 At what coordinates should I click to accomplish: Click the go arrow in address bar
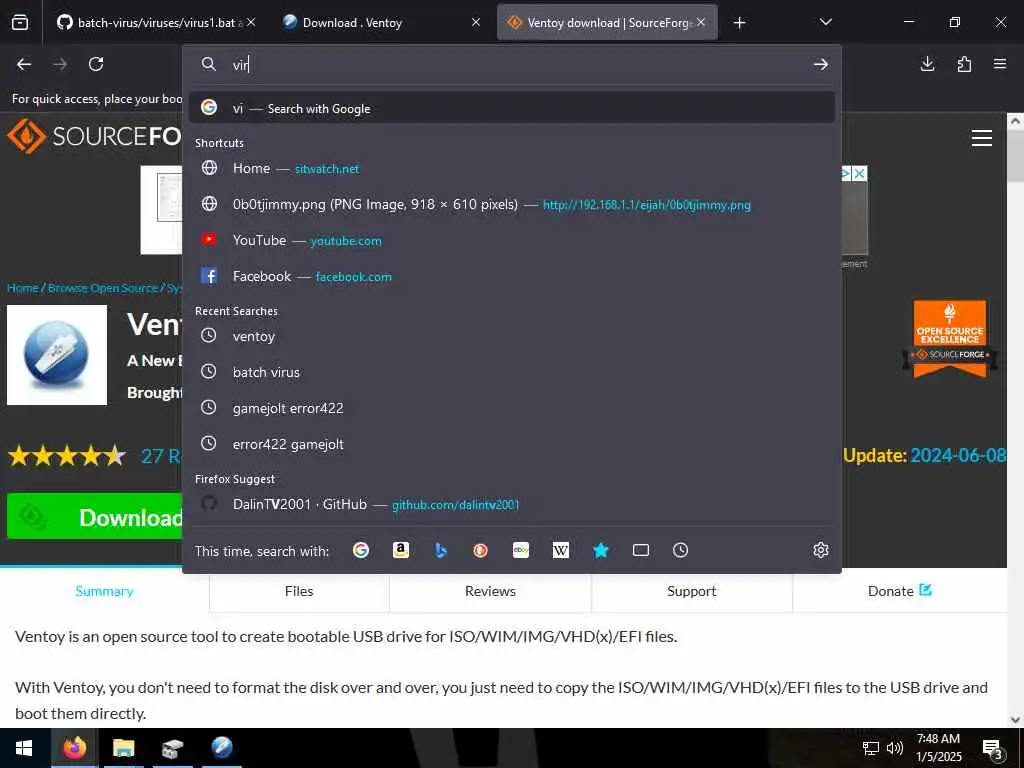821,64
